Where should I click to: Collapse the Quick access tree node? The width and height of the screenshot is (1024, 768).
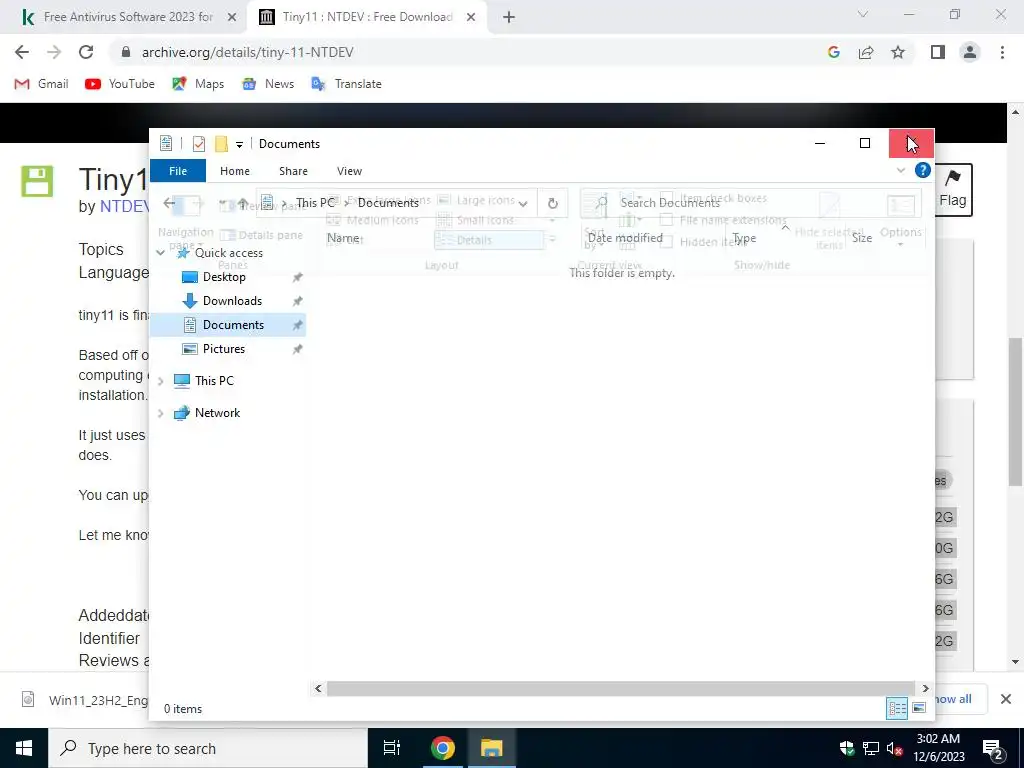(161, 253)
